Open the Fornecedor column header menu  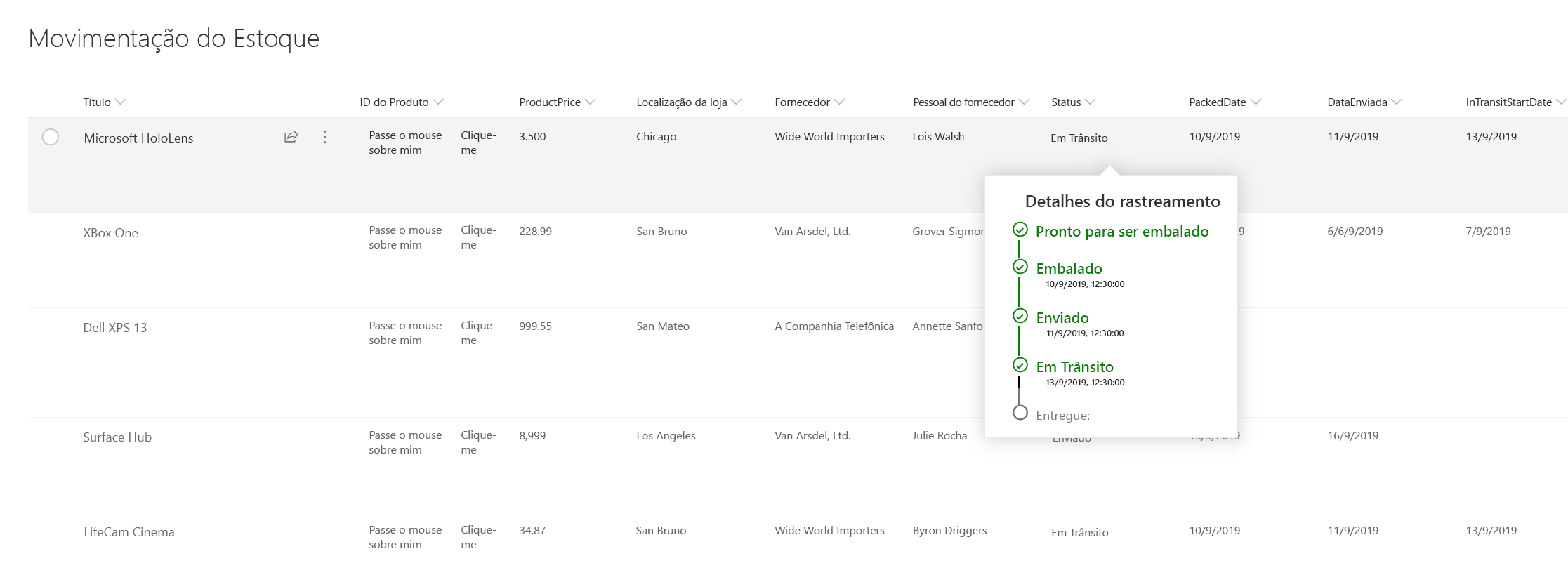click(809, 102)
